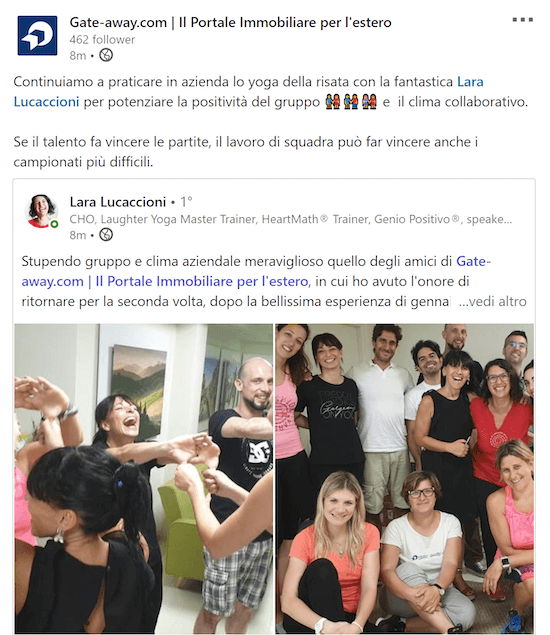Image resolution: width=550 pixels, height=635 pixels.
Task: Click the Lara Lucaccioni author name
Action: (x=118, y=202)
